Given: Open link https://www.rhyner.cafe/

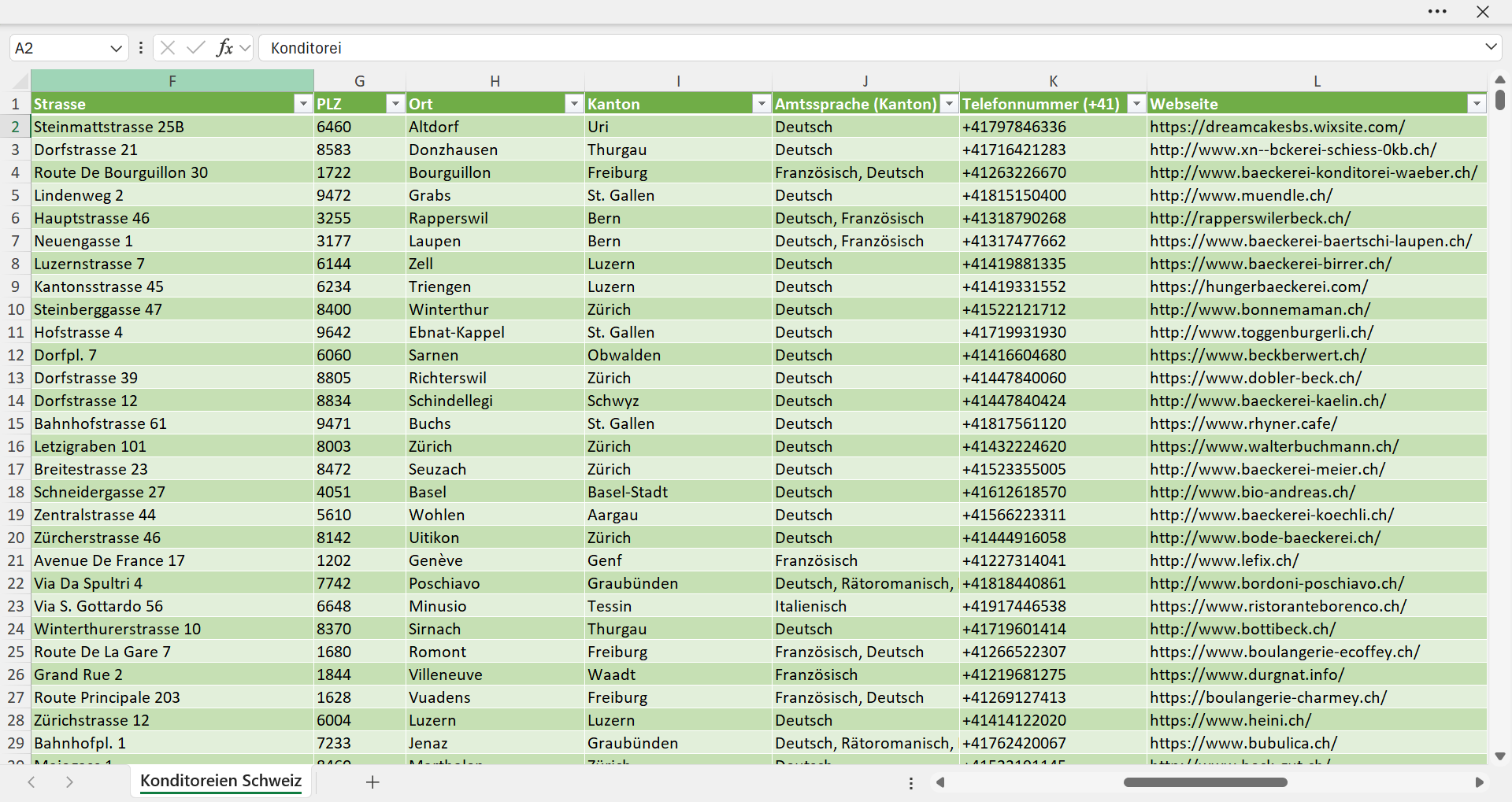Looking at the screenshot, I should click(1243, 423).
